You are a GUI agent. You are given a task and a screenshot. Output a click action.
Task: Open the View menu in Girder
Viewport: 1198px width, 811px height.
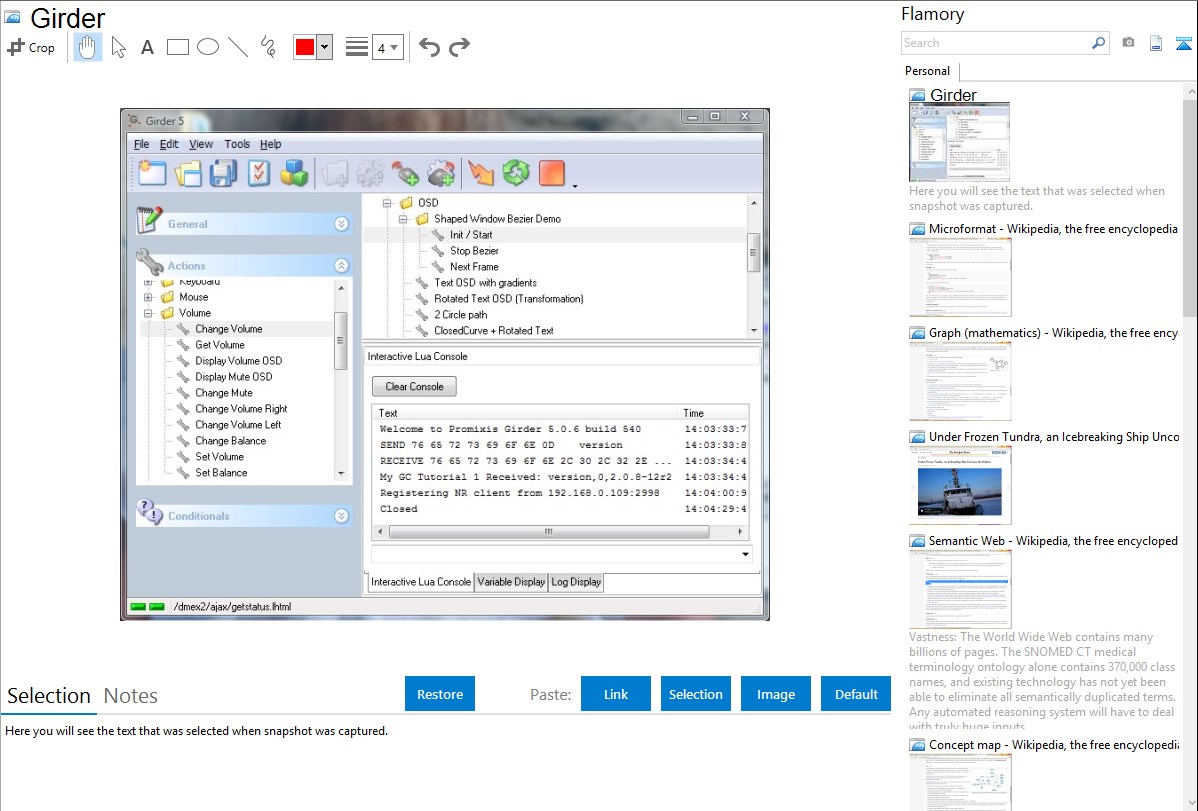[x=201, y=144]
